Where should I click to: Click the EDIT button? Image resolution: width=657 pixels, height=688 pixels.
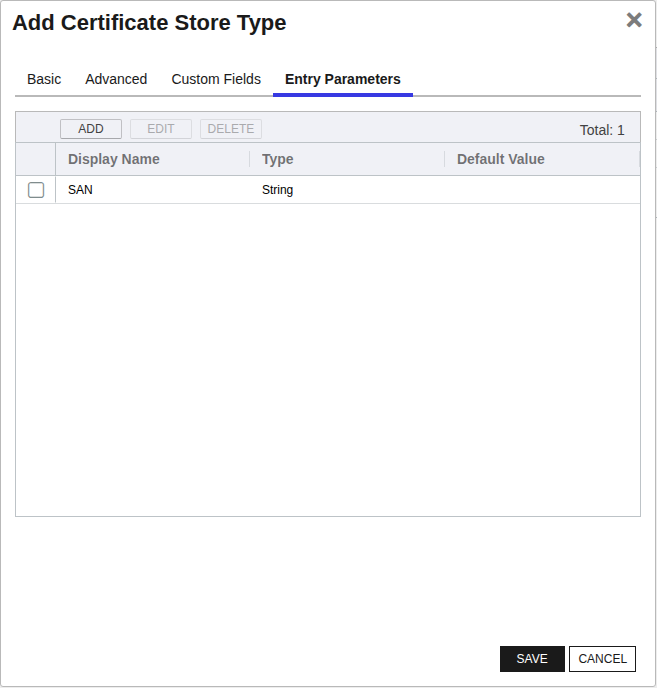coord(161,129)
